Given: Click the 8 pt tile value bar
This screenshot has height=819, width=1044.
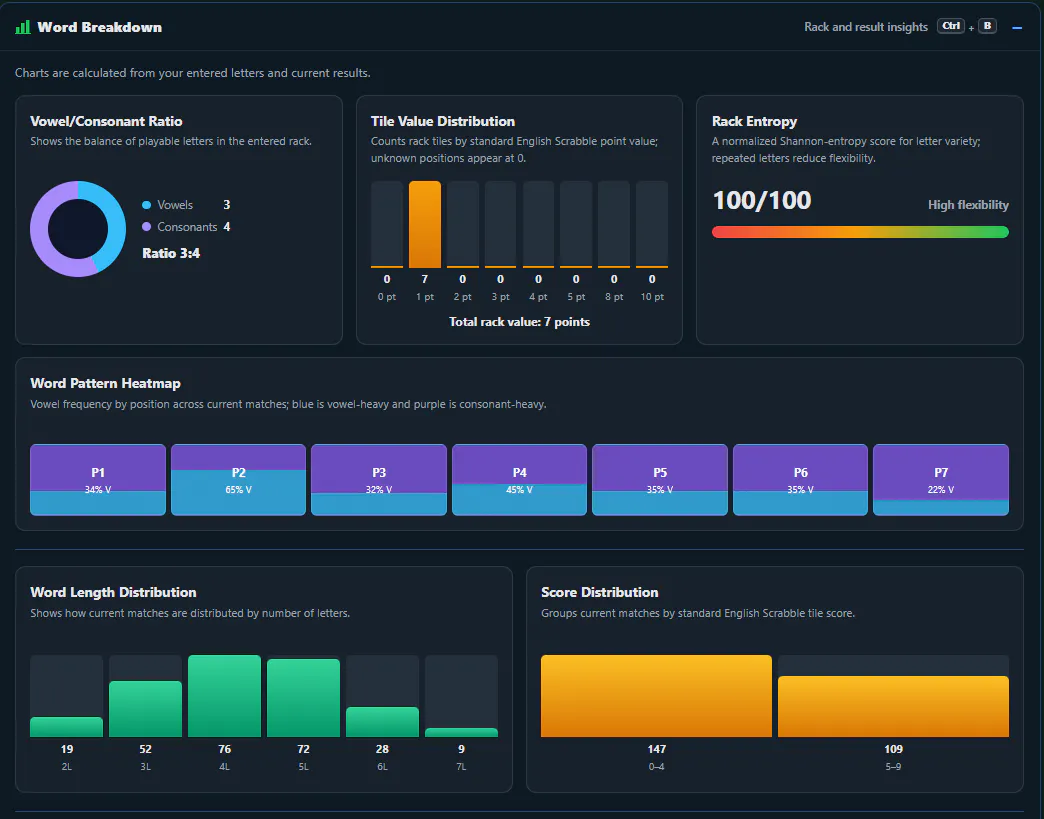Looking at the screenshot, I should pos(614,224).
